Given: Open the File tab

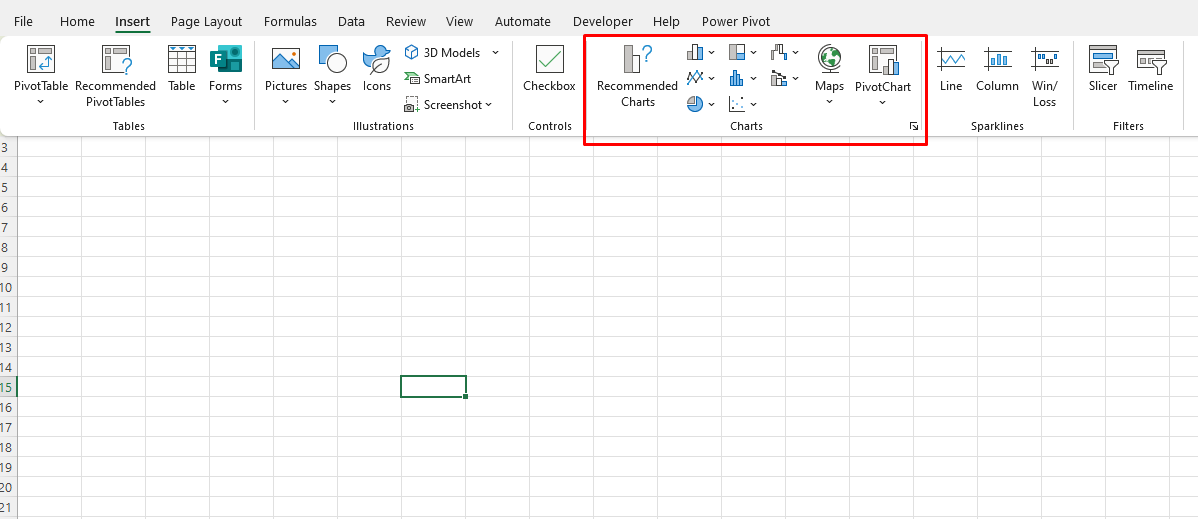Looking at the screenshot, I should pyautogui.click(x=23, y=21).
